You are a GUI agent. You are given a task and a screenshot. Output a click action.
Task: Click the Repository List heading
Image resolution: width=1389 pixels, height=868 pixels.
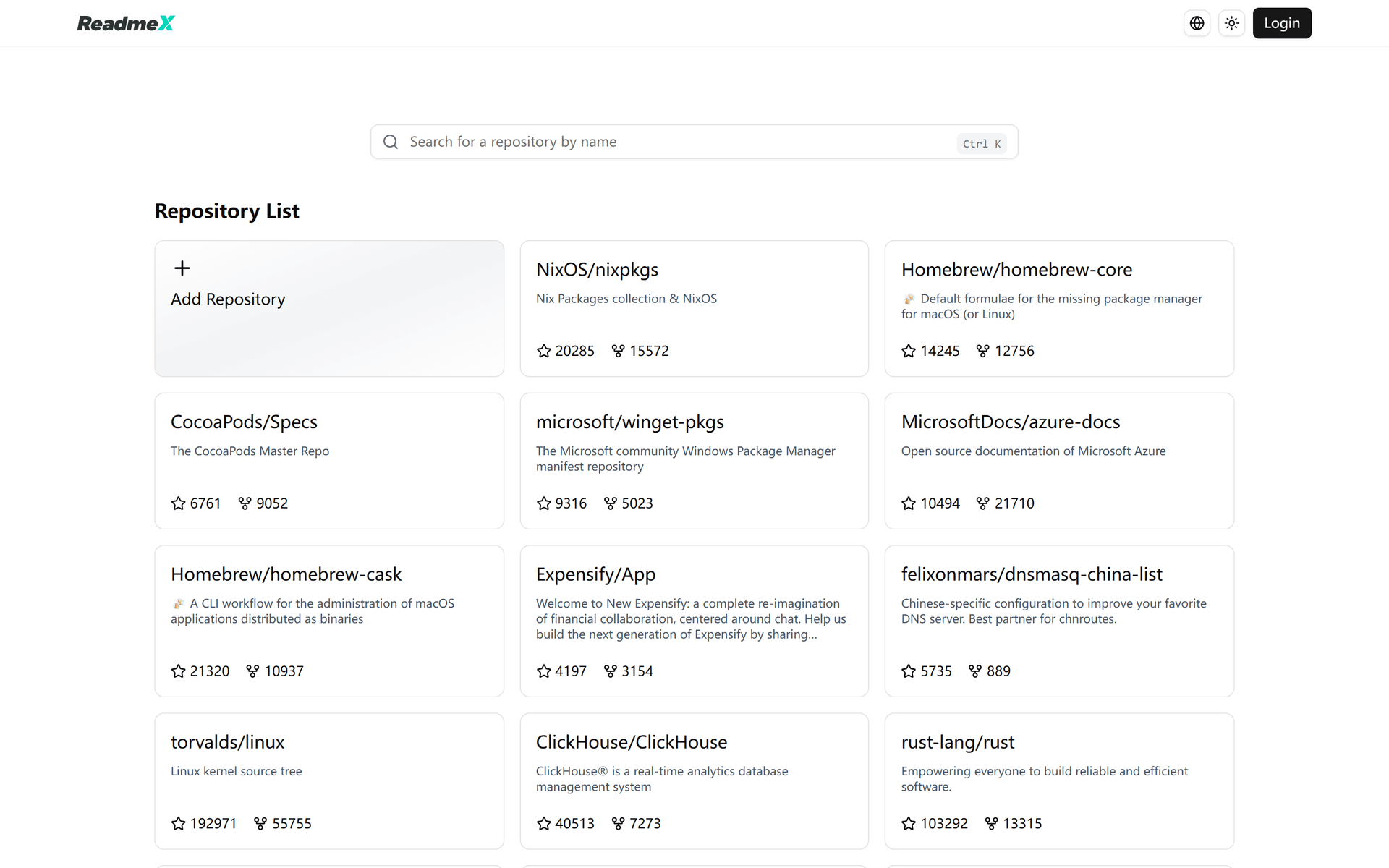click(226, 211)
